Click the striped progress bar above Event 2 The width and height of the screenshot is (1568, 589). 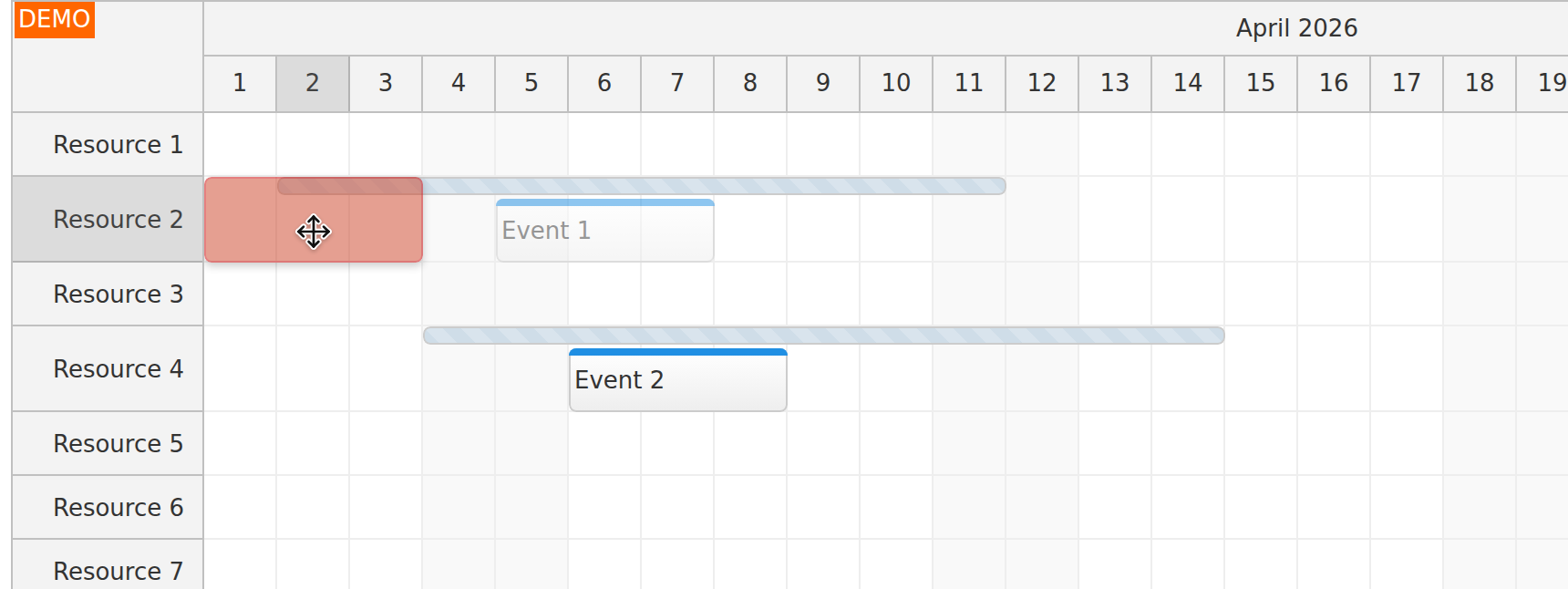click(820, 336)
